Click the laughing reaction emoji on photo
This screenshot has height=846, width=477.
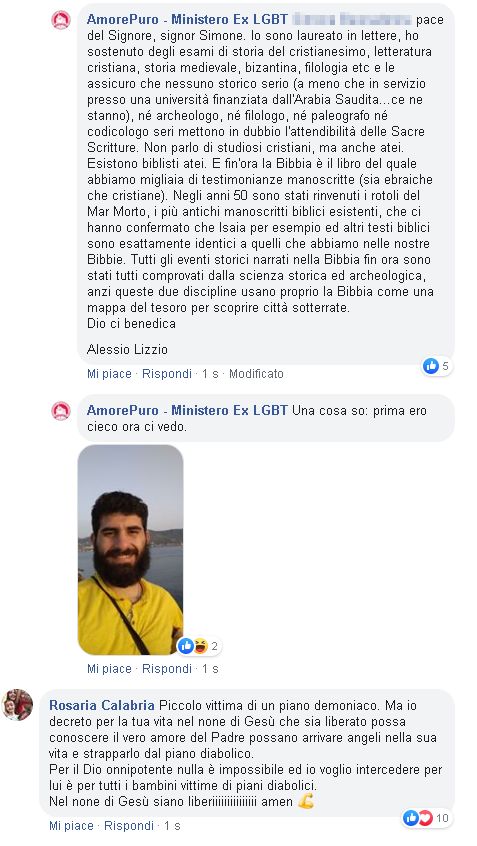[x=200, y=646]
